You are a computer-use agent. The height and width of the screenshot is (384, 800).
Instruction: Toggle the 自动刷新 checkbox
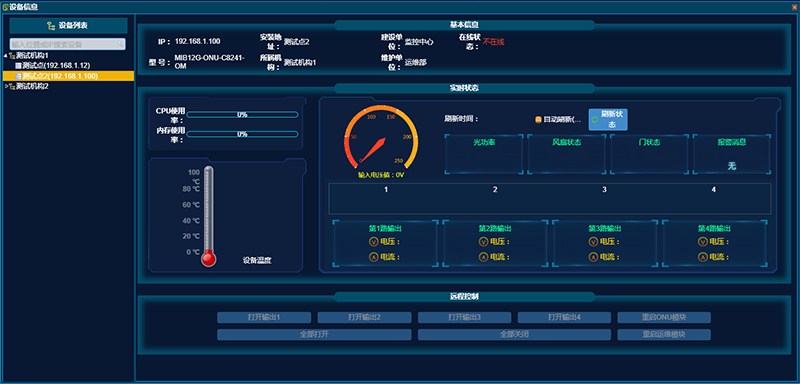tap(538, 119)
